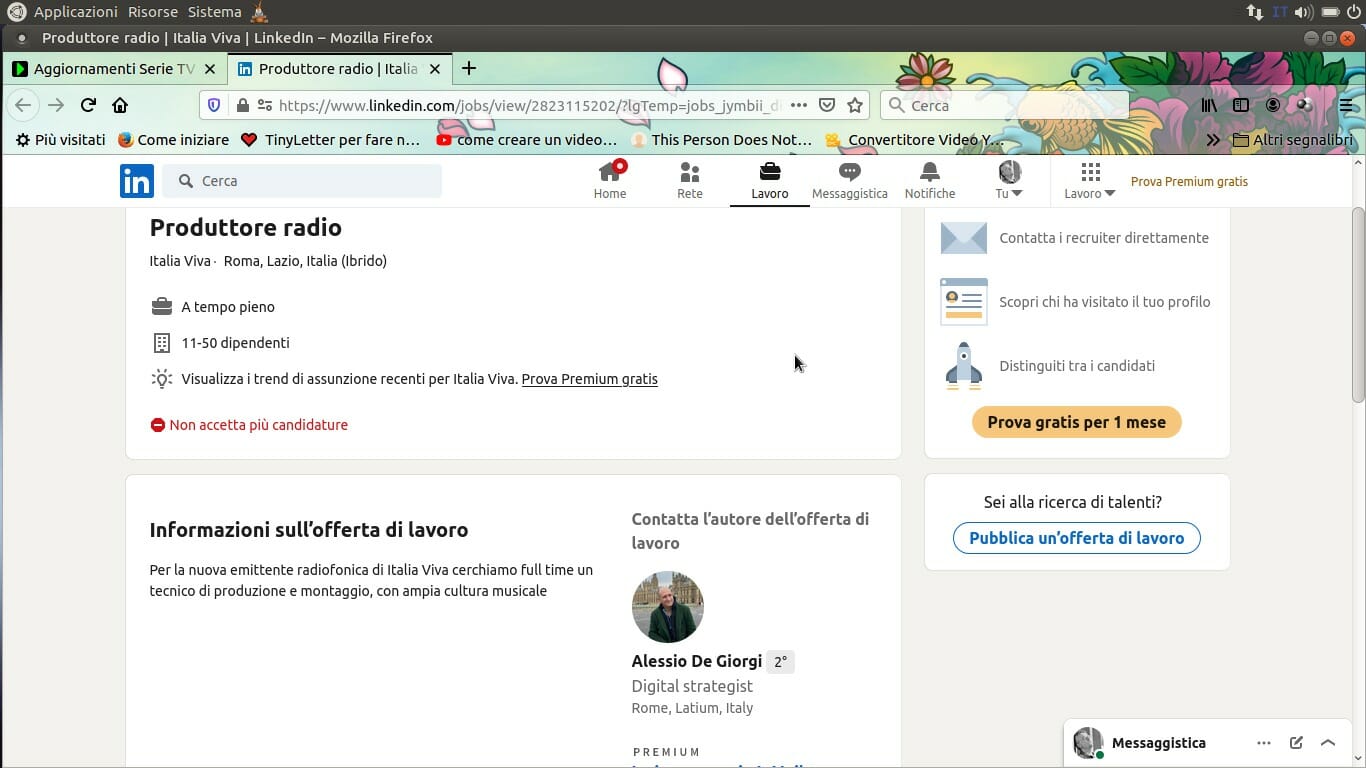Toggle Firefox sidebar view
Viewport: 1366px width, 768px height.
point(1241,105)
